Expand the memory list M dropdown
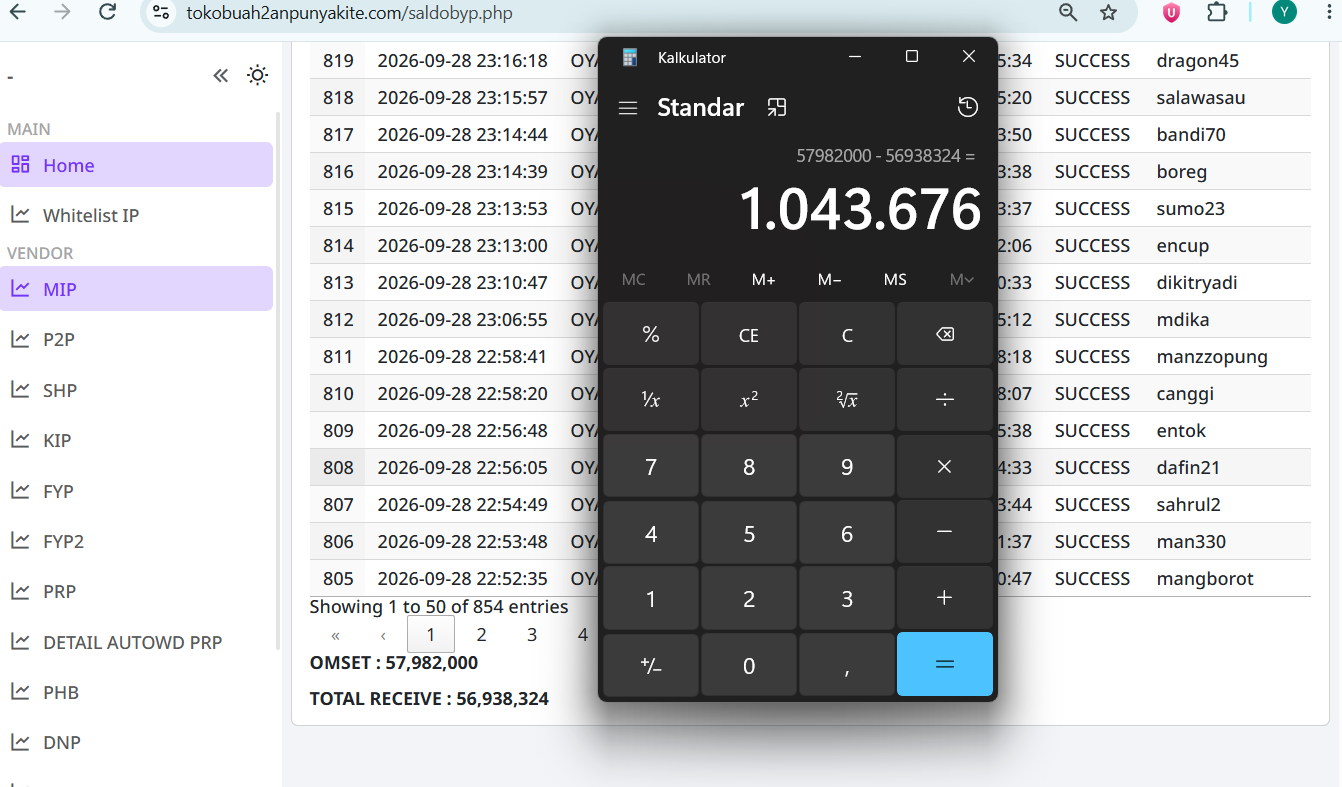This screenshot has height=787, width=1342. 961,280
